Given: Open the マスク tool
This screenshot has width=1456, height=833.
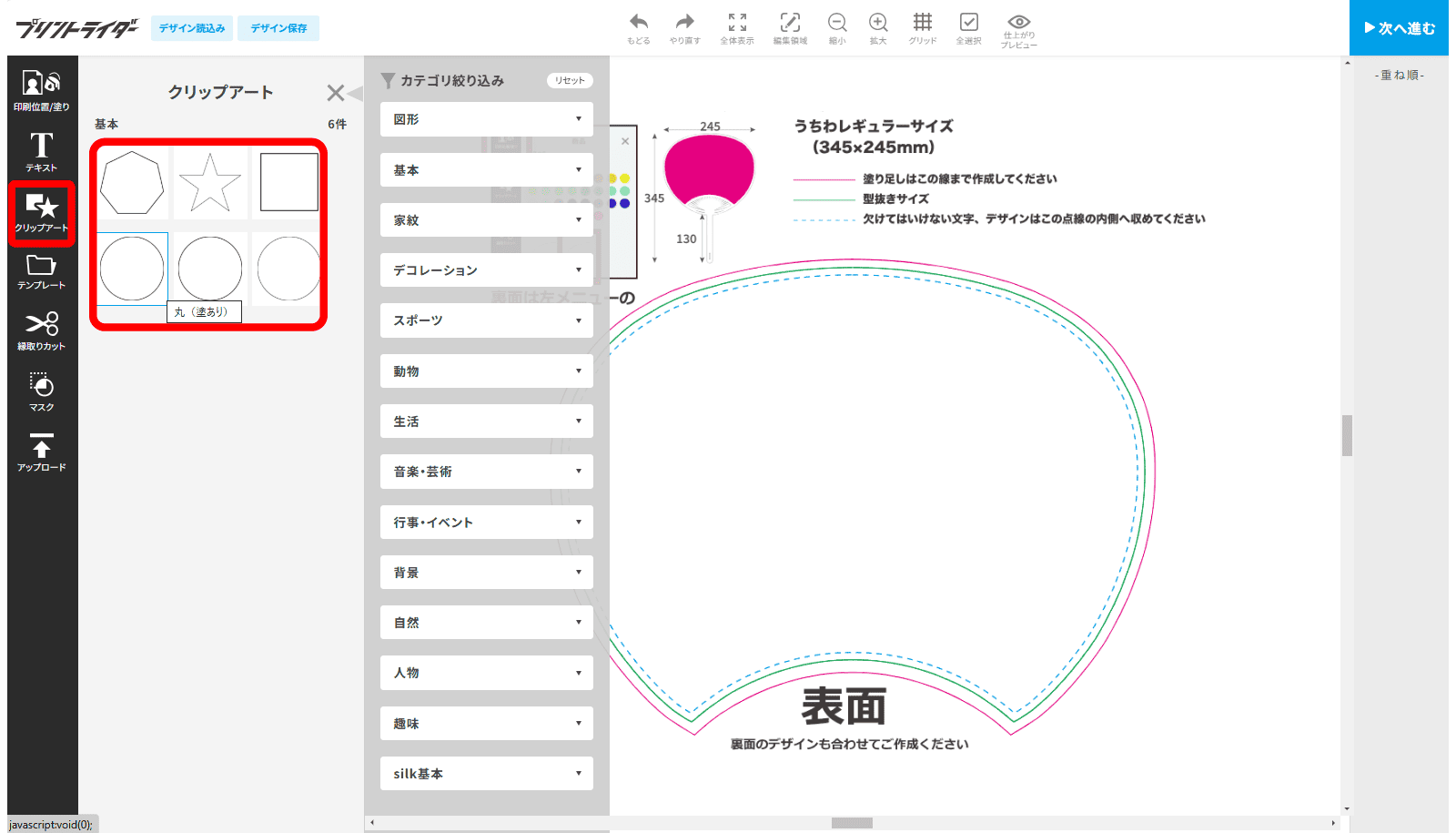Looking at the screenshot, I should (x=42, y=392).
